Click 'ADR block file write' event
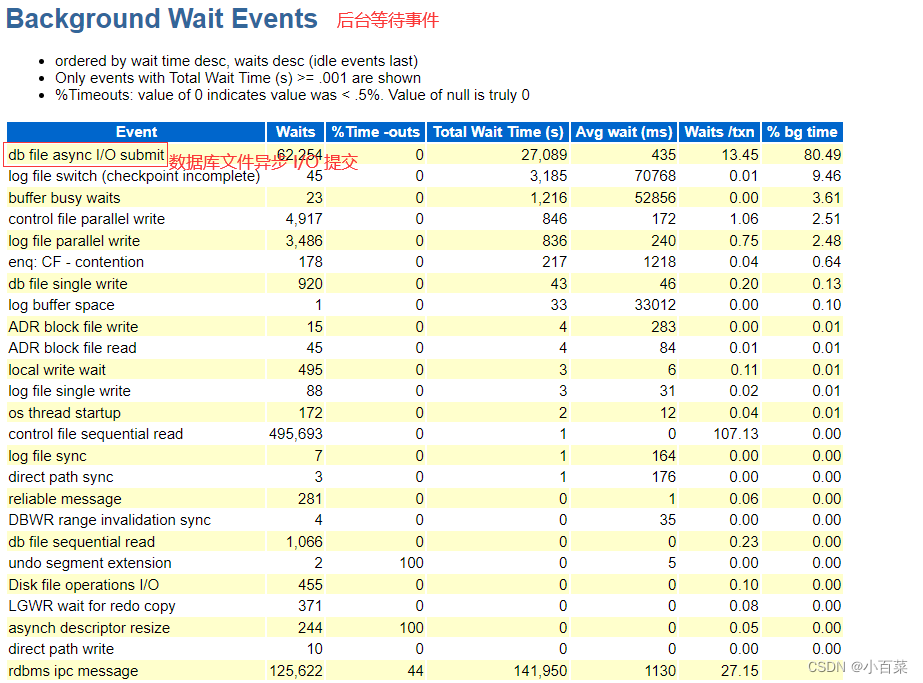Image resolution: width=923 pixels, height=683 pixels. click(73, 327)
